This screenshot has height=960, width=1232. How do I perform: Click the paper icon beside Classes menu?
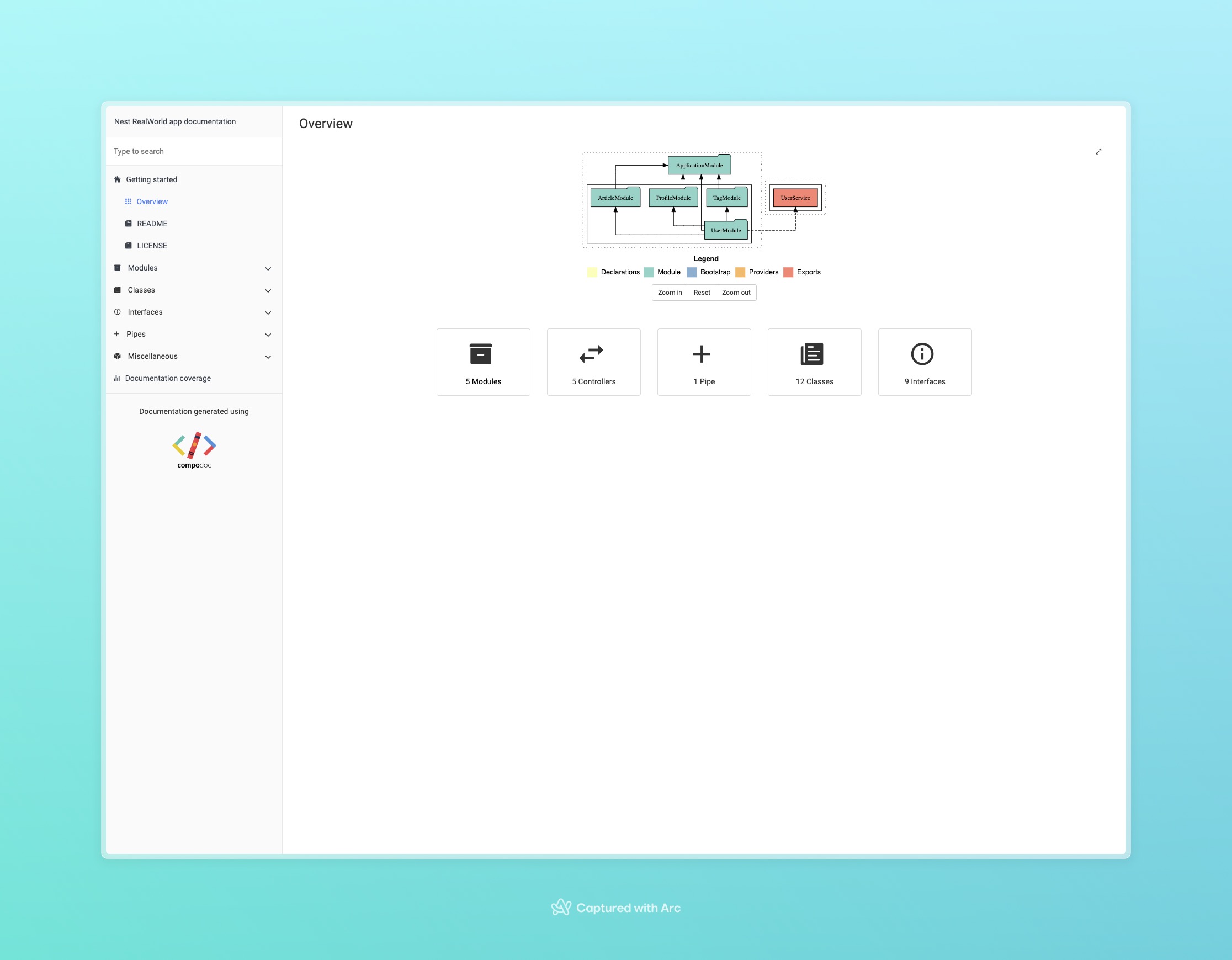click(118, 289)
